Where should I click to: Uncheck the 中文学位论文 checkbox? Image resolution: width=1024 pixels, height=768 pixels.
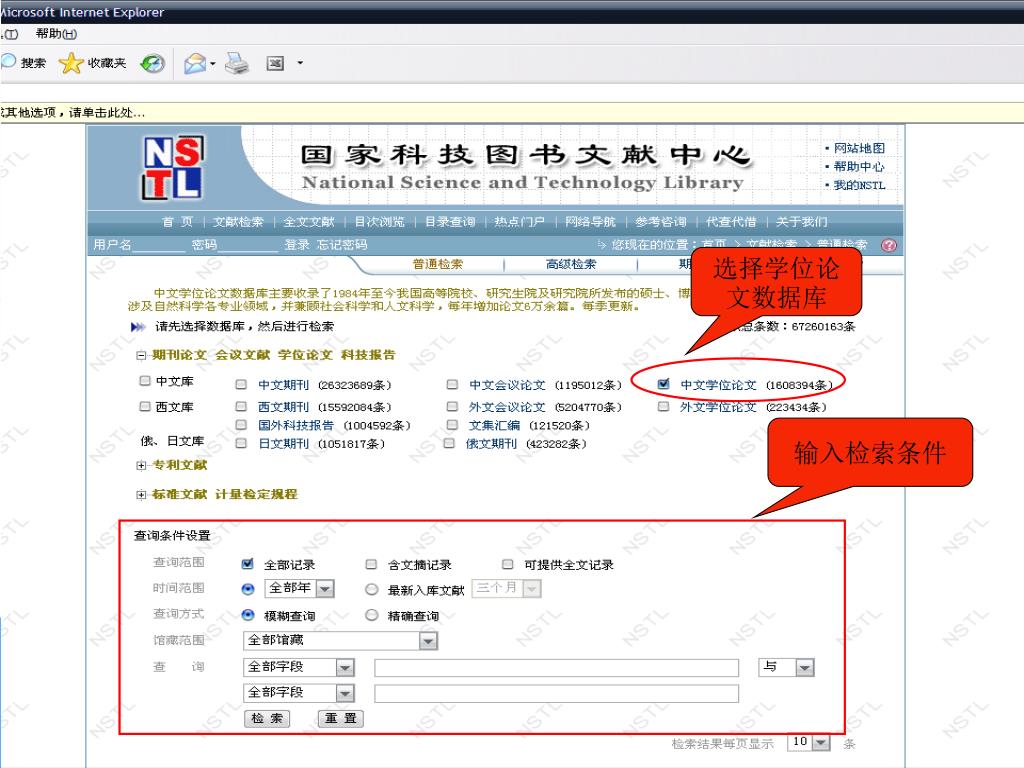(664, 384)
